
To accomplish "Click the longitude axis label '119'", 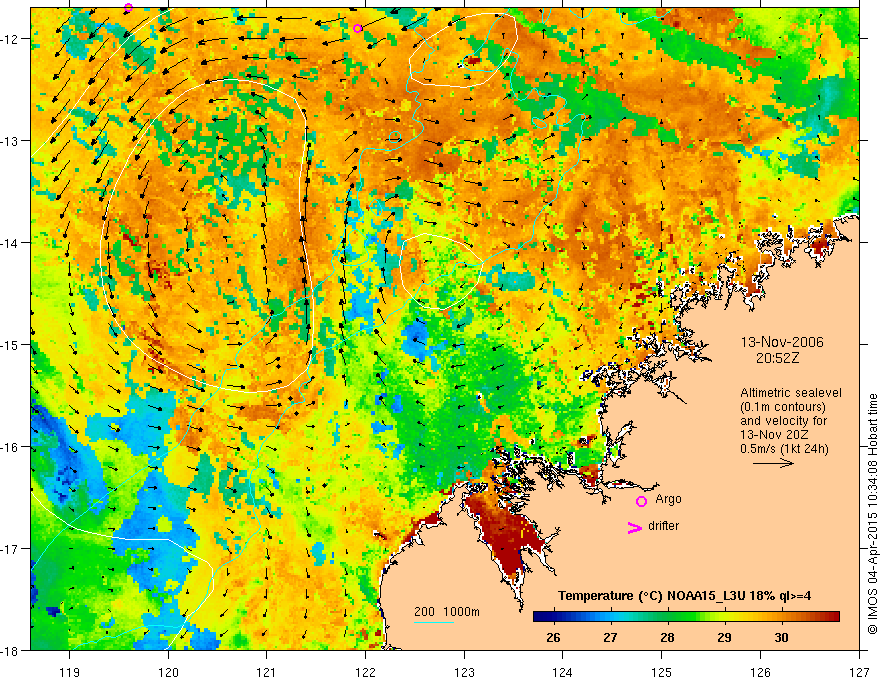I will (x=69, y=672).
